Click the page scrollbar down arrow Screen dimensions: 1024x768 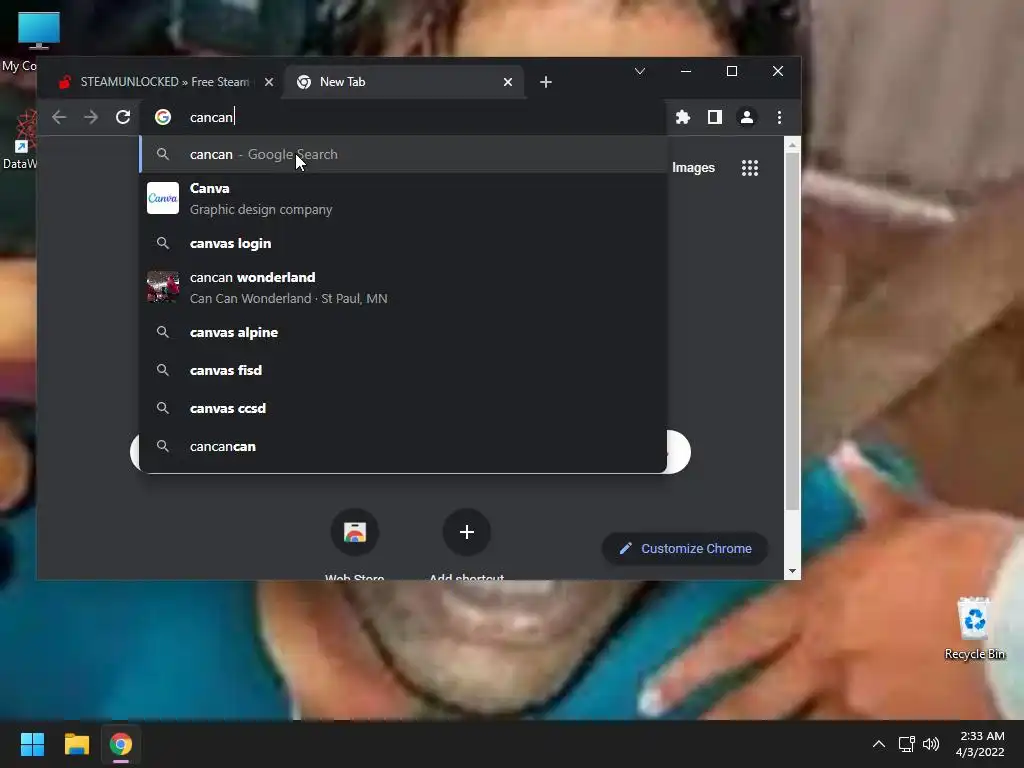click(792, 571)
